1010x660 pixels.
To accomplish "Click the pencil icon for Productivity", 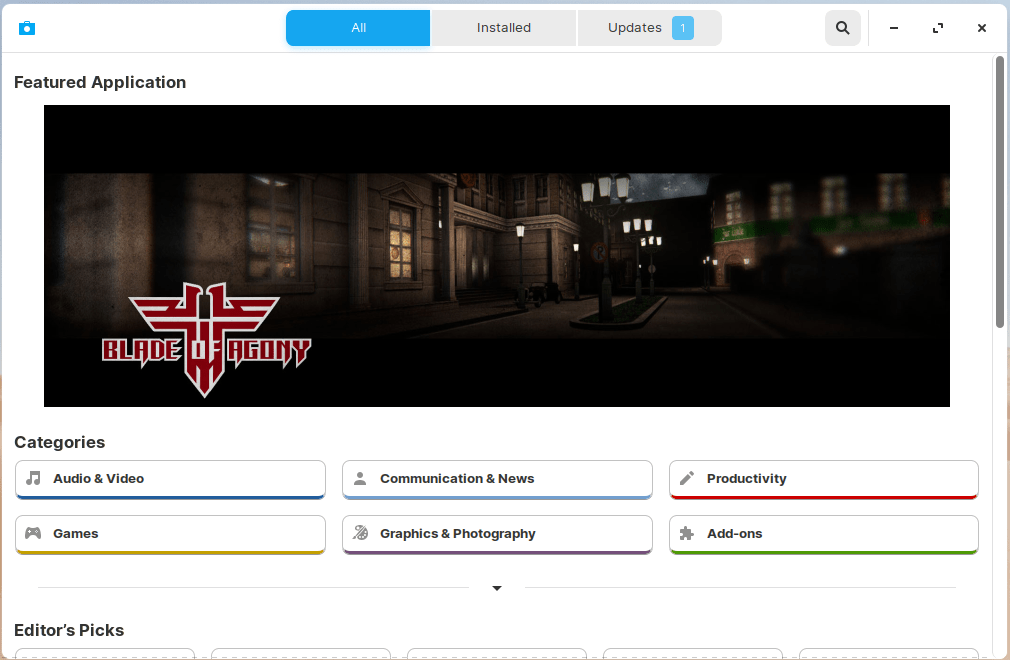I will [x=687, y=478].
